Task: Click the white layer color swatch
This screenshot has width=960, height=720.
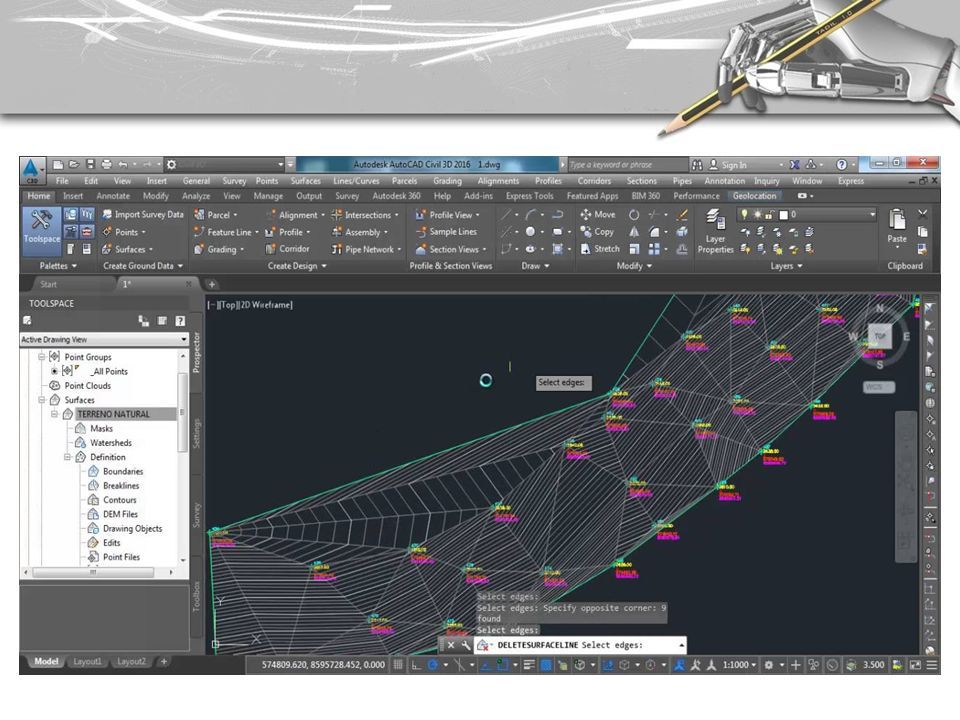Action: point(783,214)
